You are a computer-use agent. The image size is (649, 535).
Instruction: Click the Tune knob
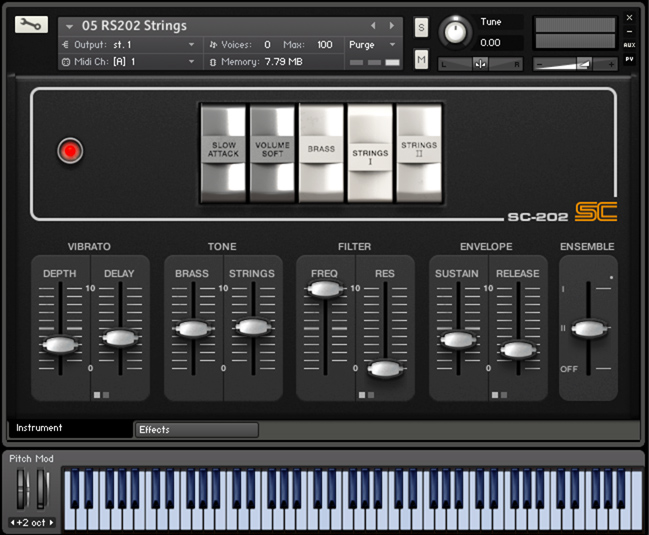tap(455, 32)
